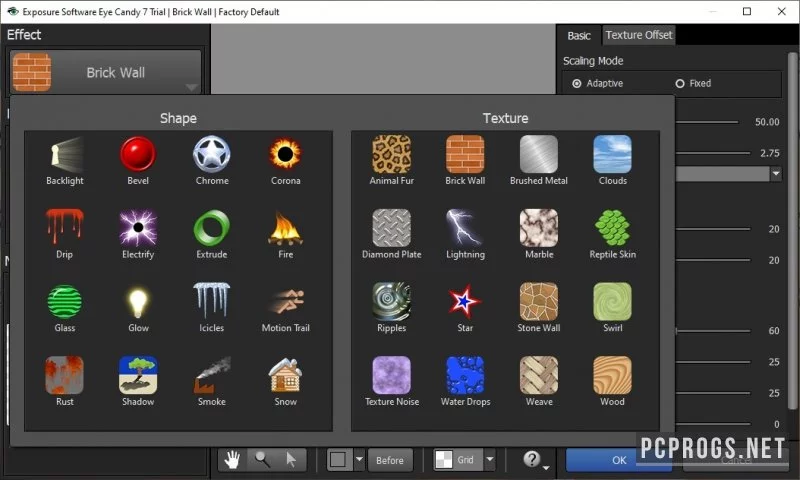Screen dimensions: 800x480
Task: Toggle the Grid preview button
Action: [459, 460]
